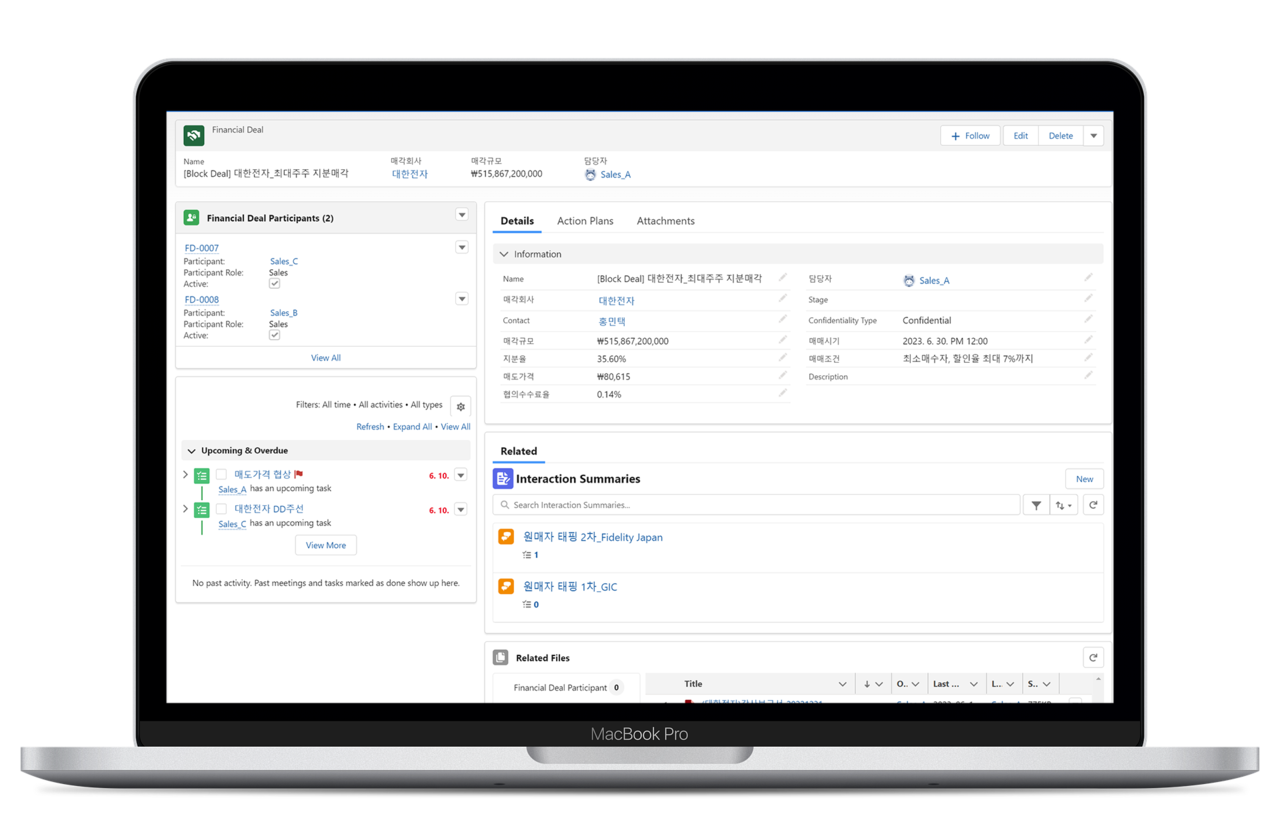Click Expand All in activity timeline
The width and height of the screenshot is (1280, 814).
pyautogui.click(x=412, y=427)
